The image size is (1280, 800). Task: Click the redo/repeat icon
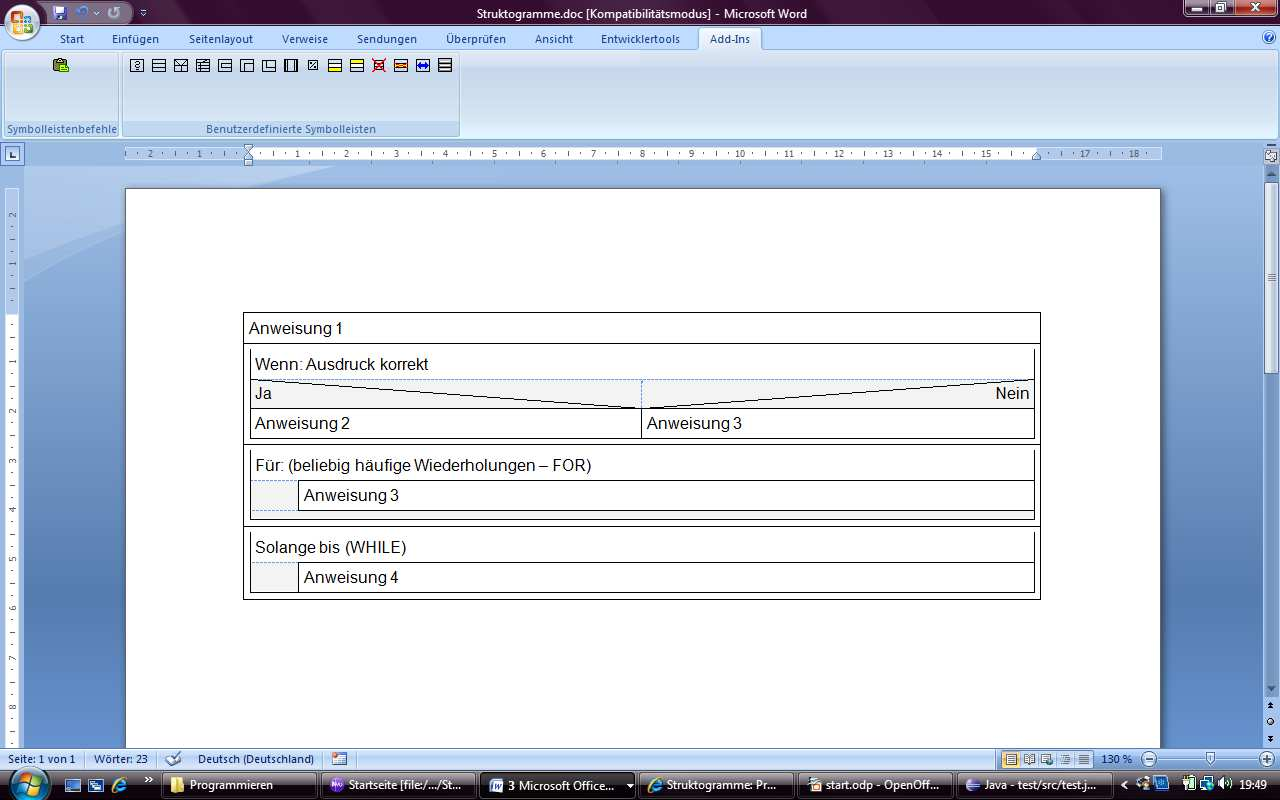(113, 13)
